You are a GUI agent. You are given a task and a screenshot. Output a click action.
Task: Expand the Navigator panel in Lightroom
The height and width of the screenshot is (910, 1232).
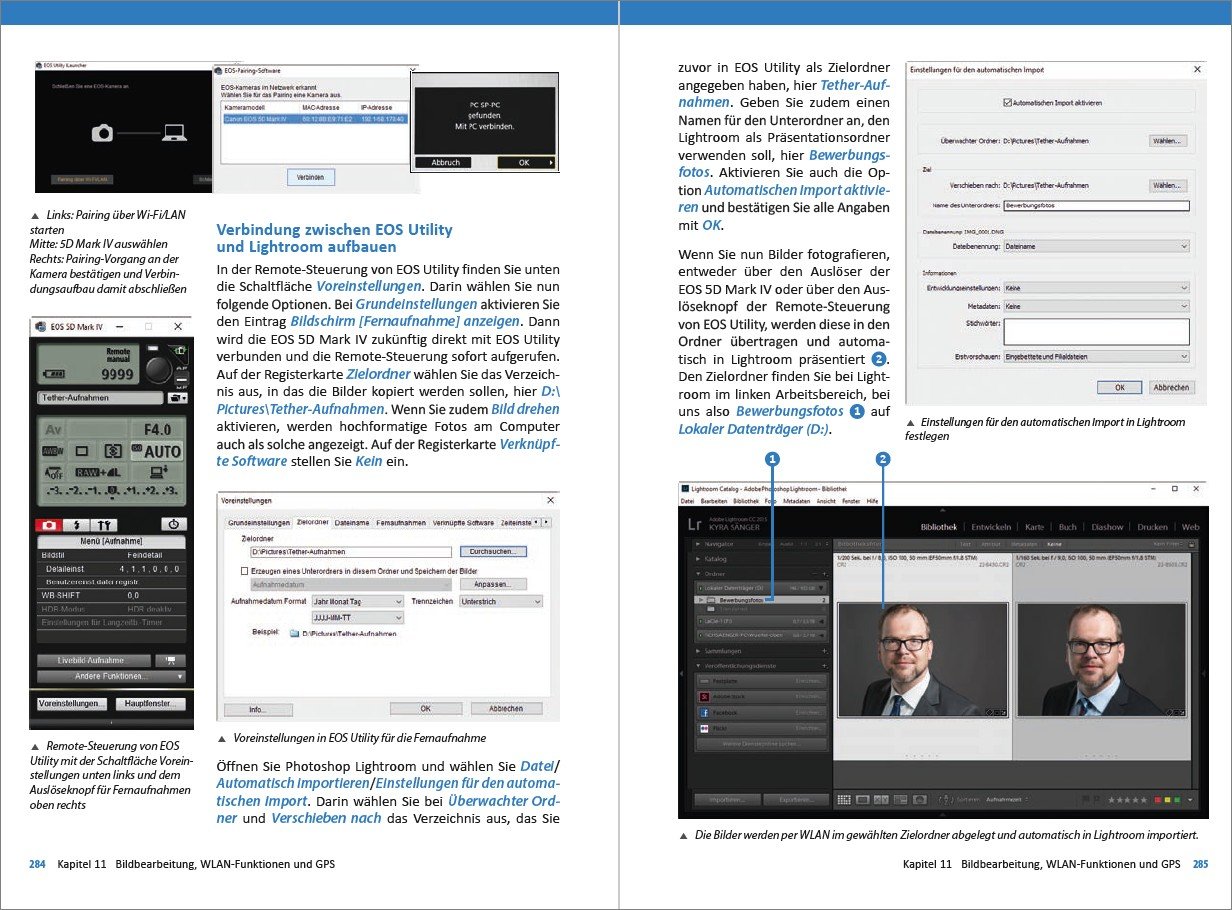click(x=698, y=544)
